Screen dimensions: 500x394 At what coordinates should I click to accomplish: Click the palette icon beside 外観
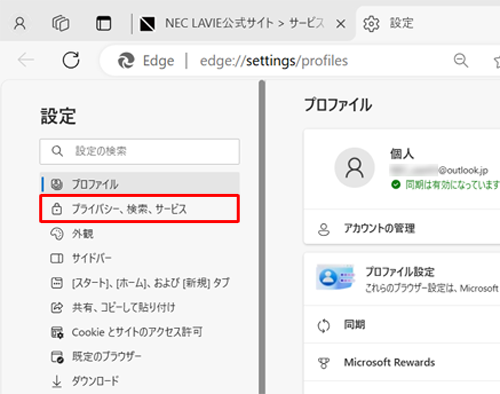point(57,234)
